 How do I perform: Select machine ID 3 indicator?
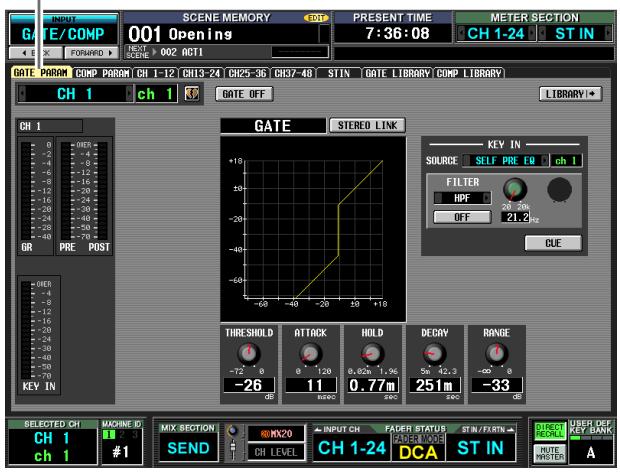click(134, 435)
